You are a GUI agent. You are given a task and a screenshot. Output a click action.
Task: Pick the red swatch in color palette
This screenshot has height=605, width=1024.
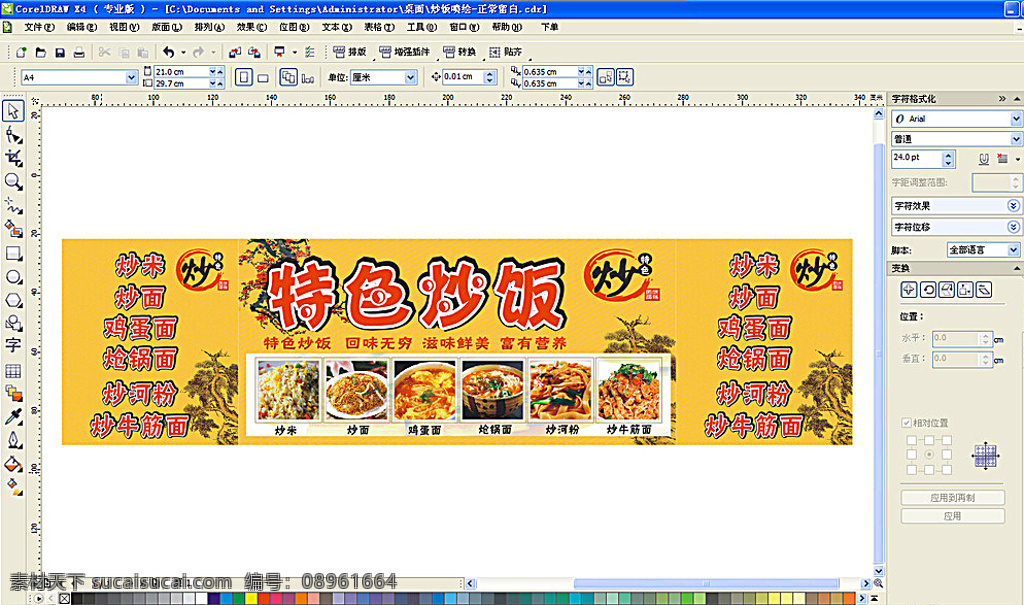pos(264,598)
